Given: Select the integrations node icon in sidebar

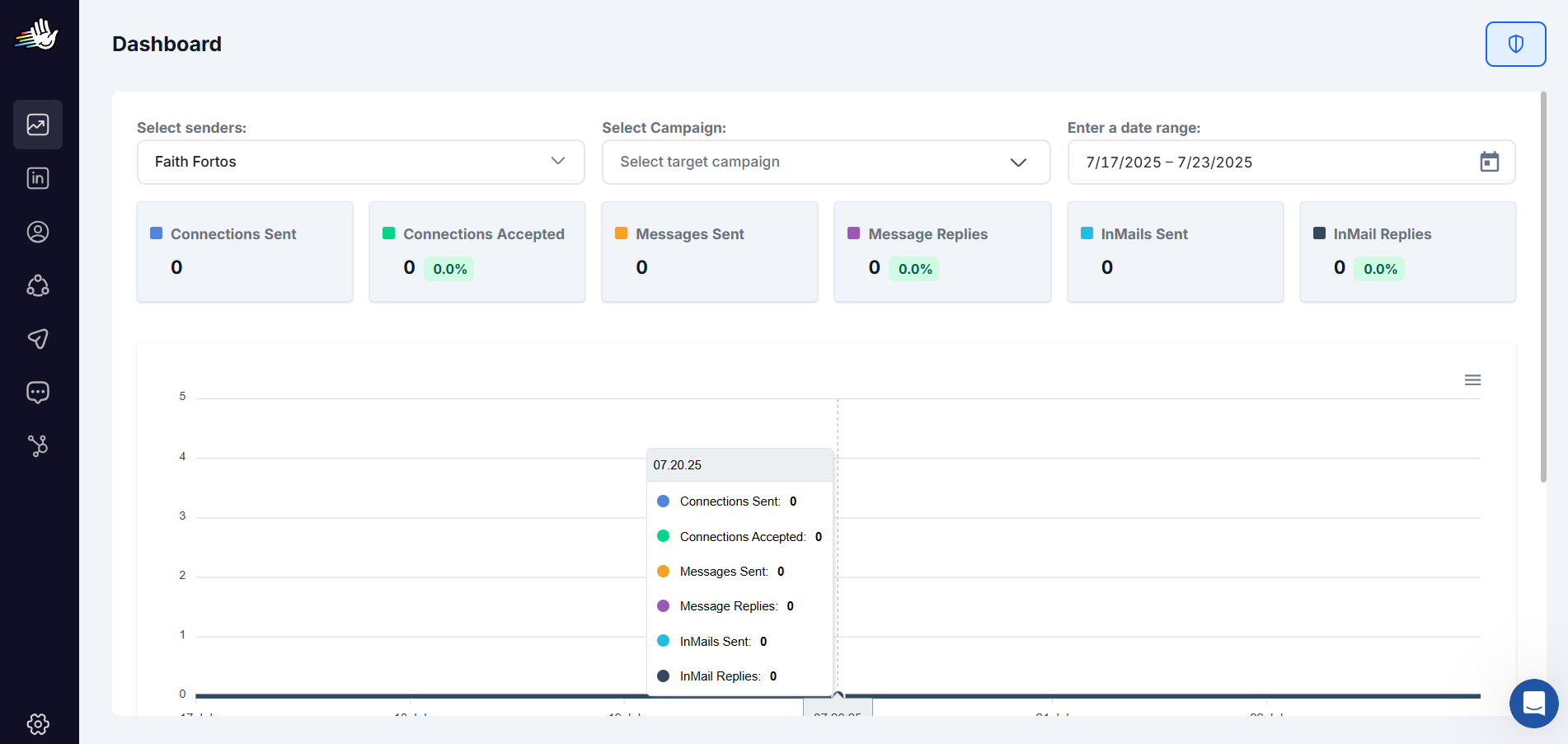Looking at the screenshot, I should point(38,446).
